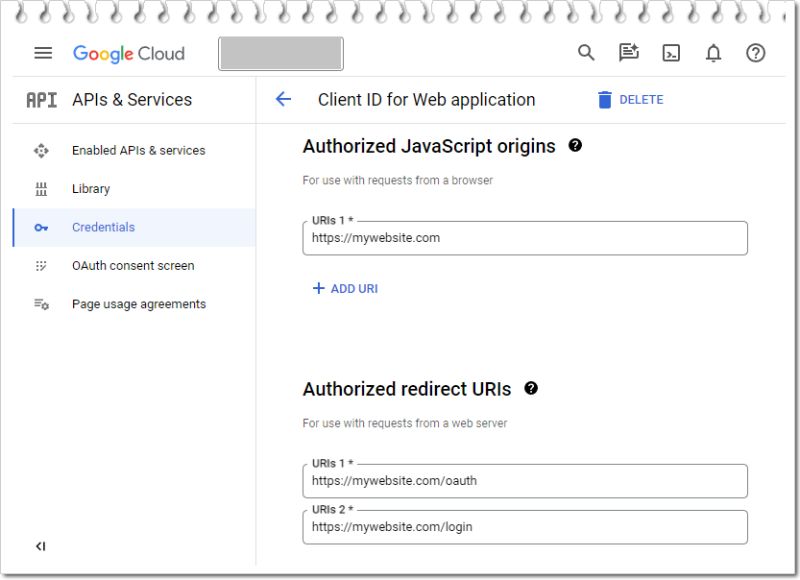
Task: Click the APIs & Services API logo
Action: [x=39, y=99]
